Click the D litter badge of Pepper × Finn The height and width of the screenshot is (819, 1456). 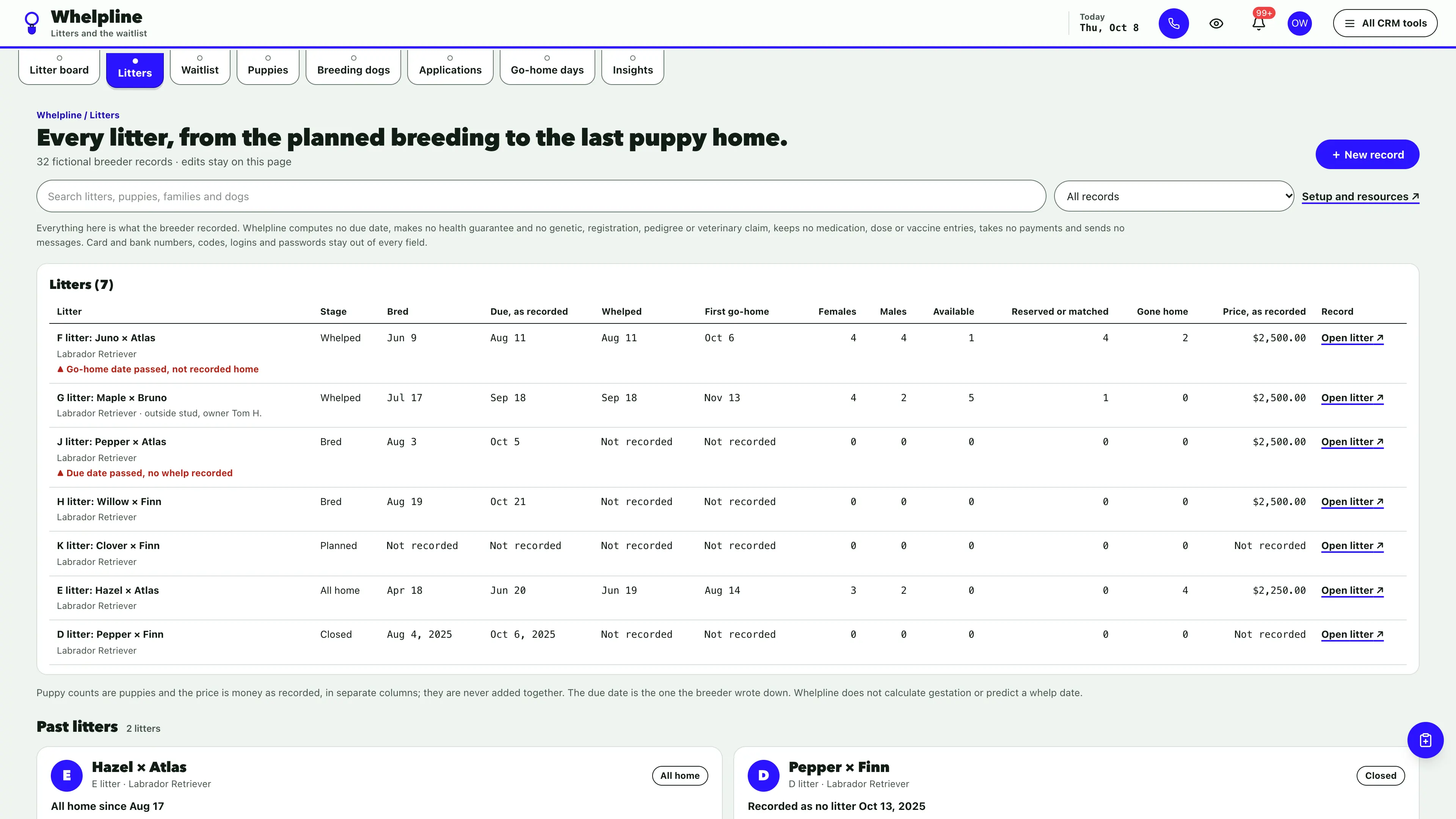[764, 775]
